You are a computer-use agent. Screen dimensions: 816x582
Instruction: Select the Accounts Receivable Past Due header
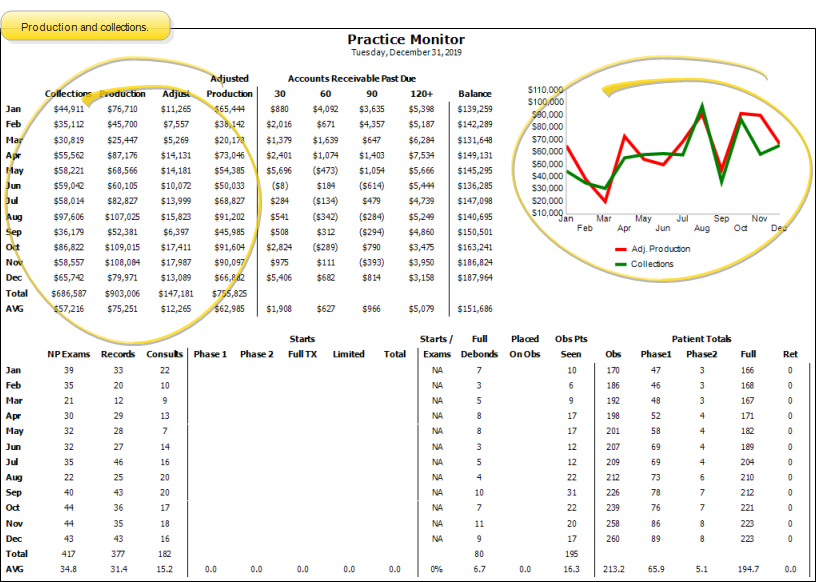[351, 78]
